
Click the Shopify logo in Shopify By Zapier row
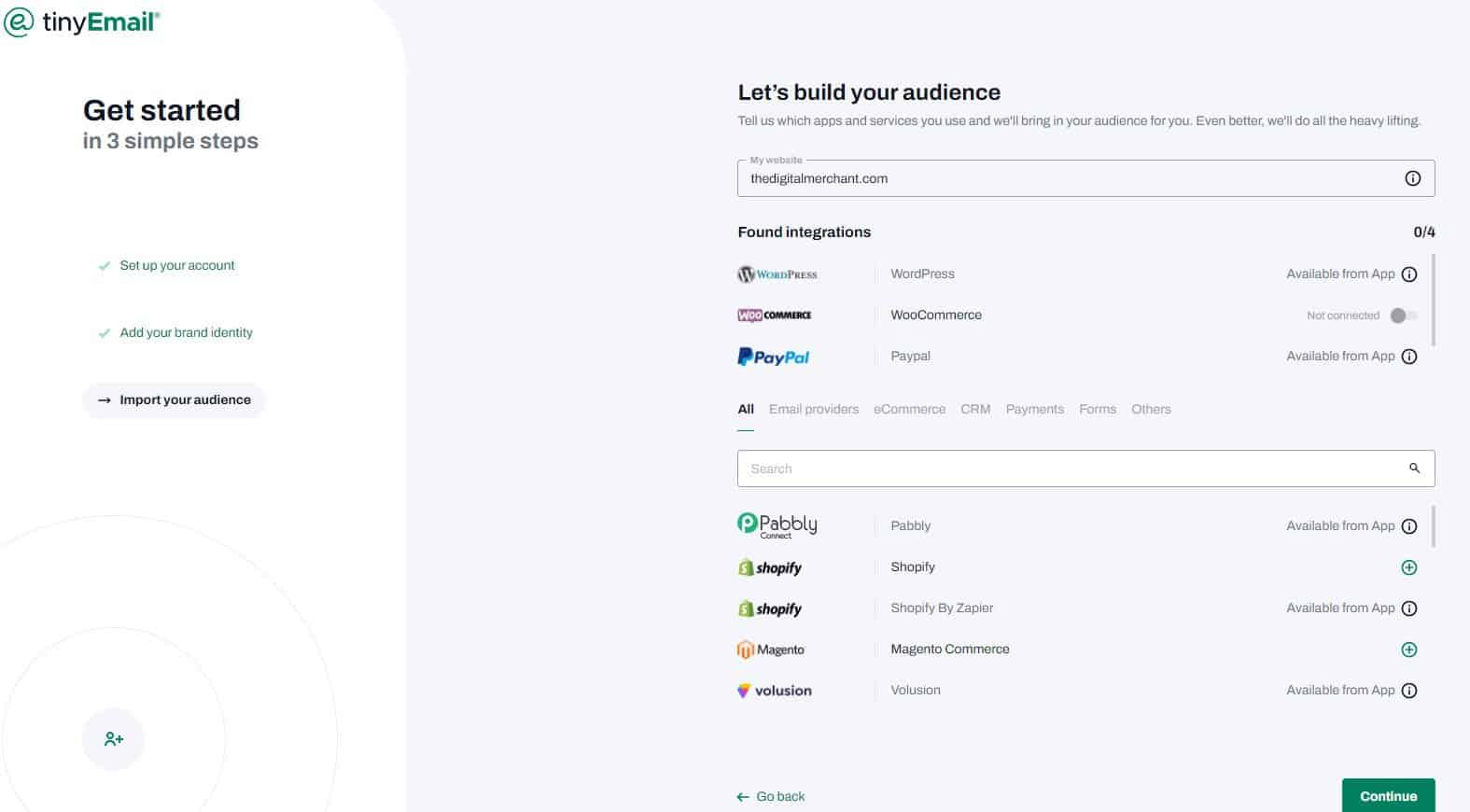(770, 609)
